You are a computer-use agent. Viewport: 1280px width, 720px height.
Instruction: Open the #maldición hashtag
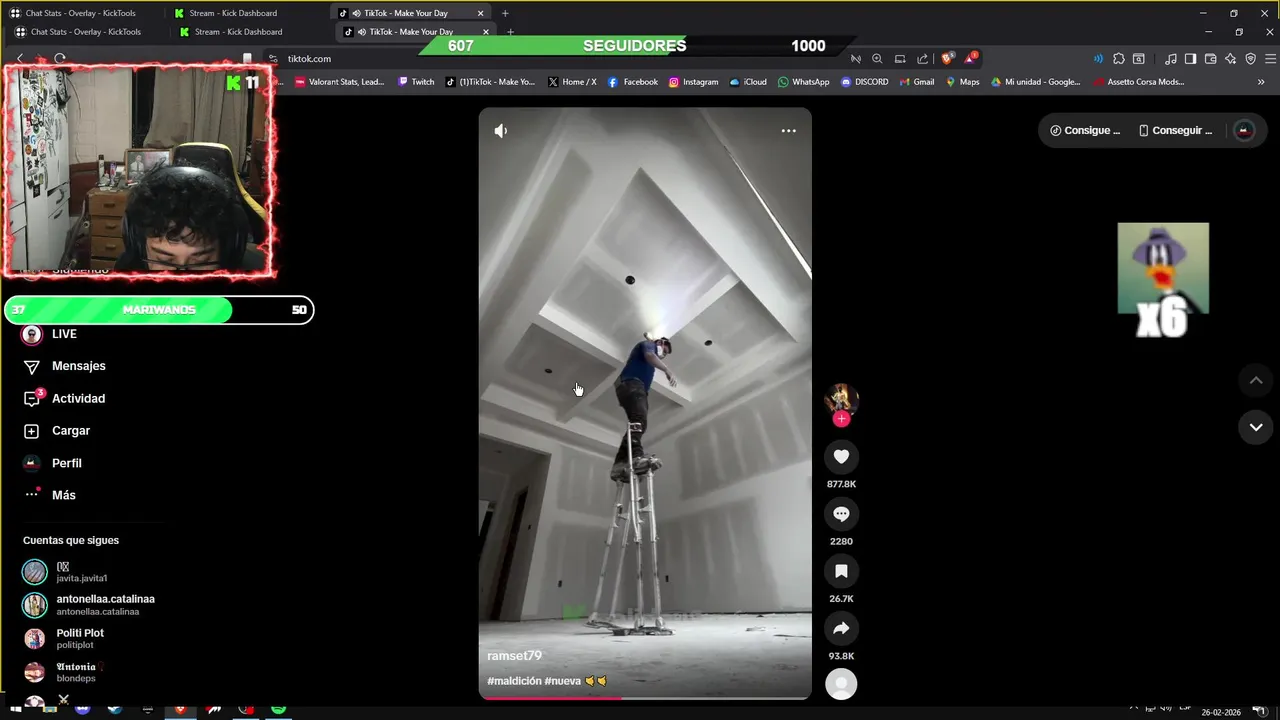514,681
